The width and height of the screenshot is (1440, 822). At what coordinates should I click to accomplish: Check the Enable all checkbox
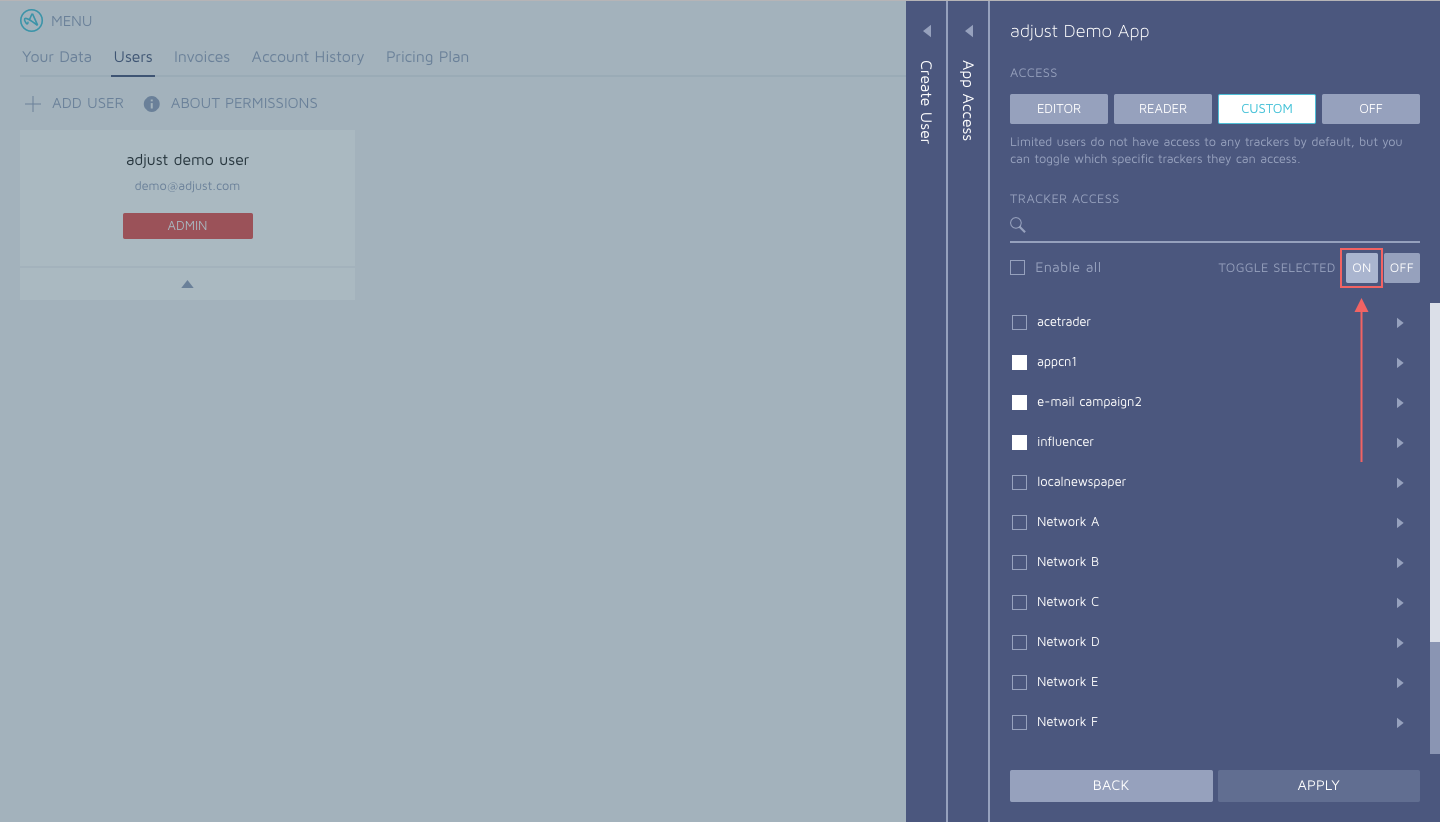click(1018, 267)
